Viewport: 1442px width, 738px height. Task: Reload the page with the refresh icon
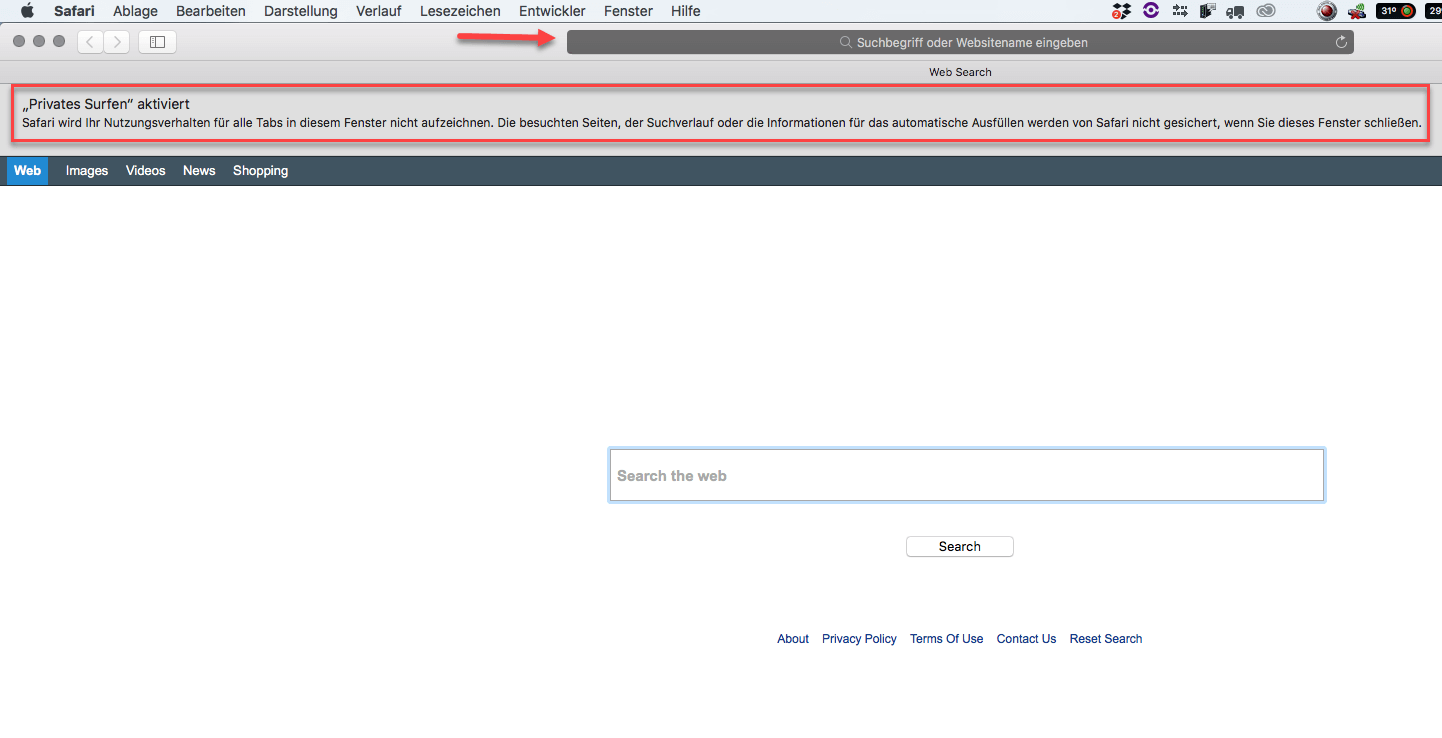click(1342, 42)
